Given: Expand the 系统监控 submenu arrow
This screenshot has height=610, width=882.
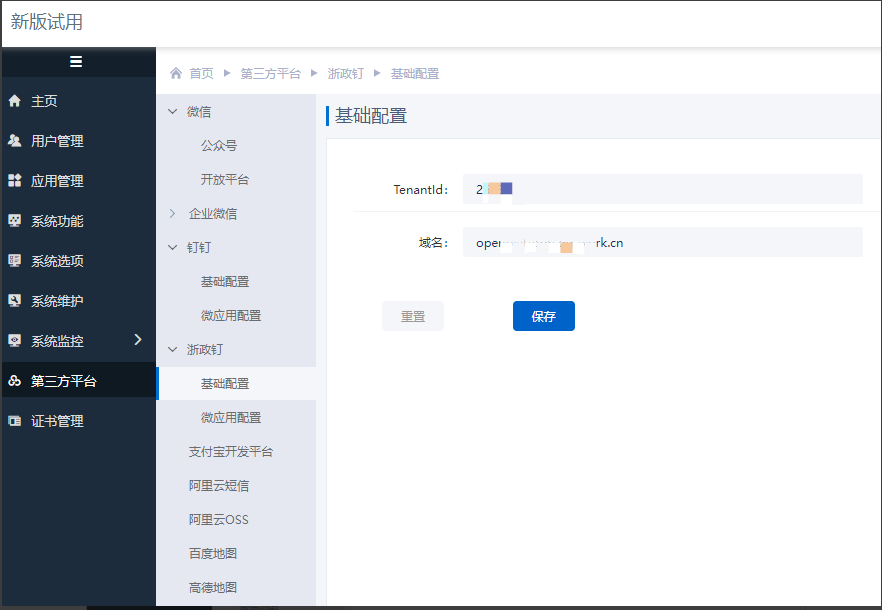Looking at the screenshot, I should 138,340.
